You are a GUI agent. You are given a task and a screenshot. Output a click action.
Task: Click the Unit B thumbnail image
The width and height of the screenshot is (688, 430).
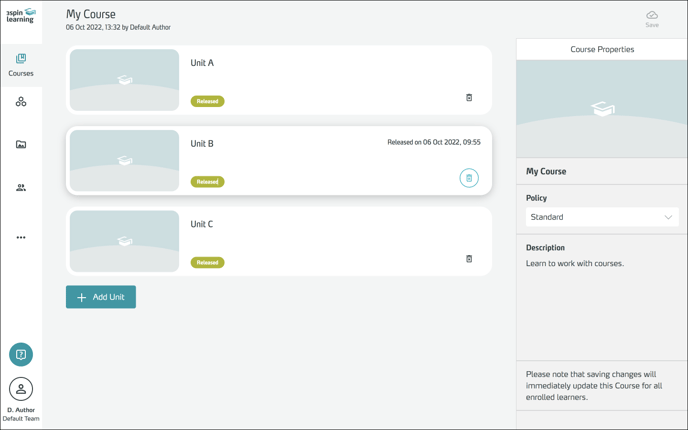point(125,160)
